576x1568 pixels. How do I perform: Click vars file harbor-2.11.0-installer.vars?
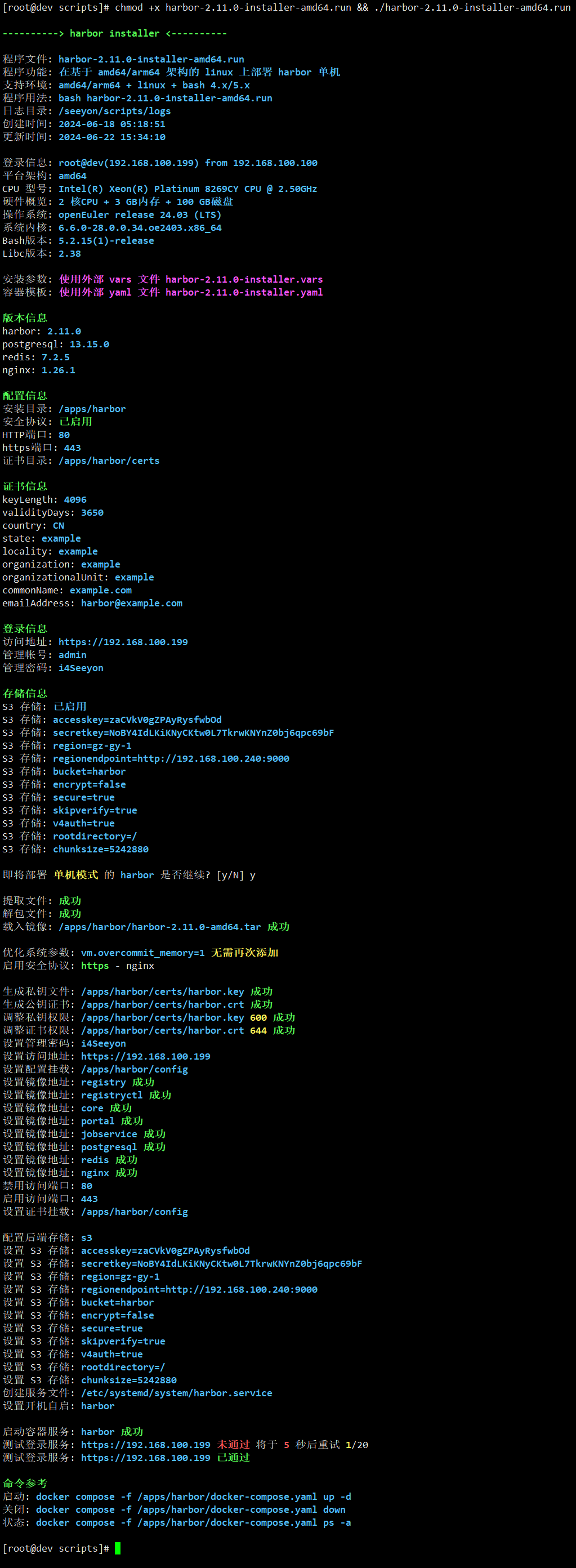click(244, 279)
